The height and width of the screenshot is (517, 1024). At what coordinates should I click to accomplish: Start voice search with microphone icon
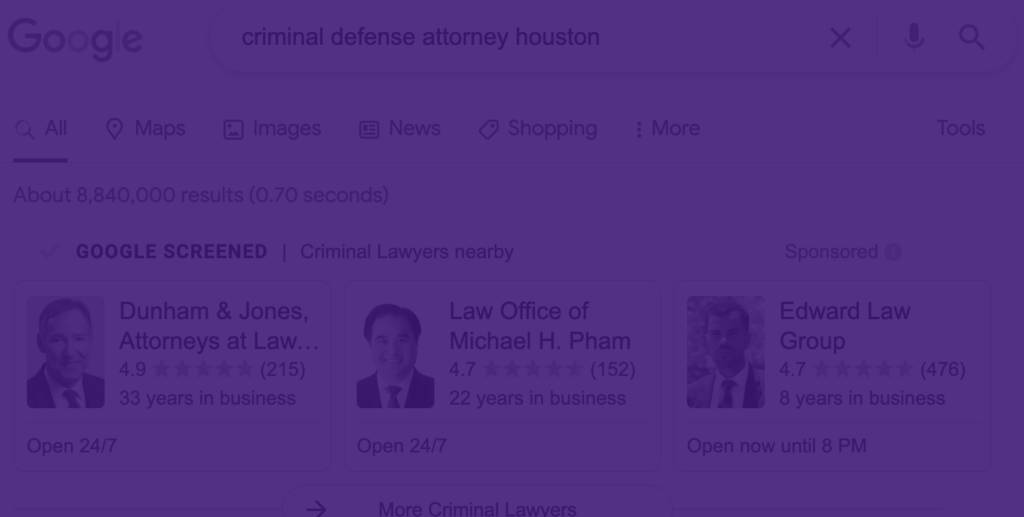(913, 38)
